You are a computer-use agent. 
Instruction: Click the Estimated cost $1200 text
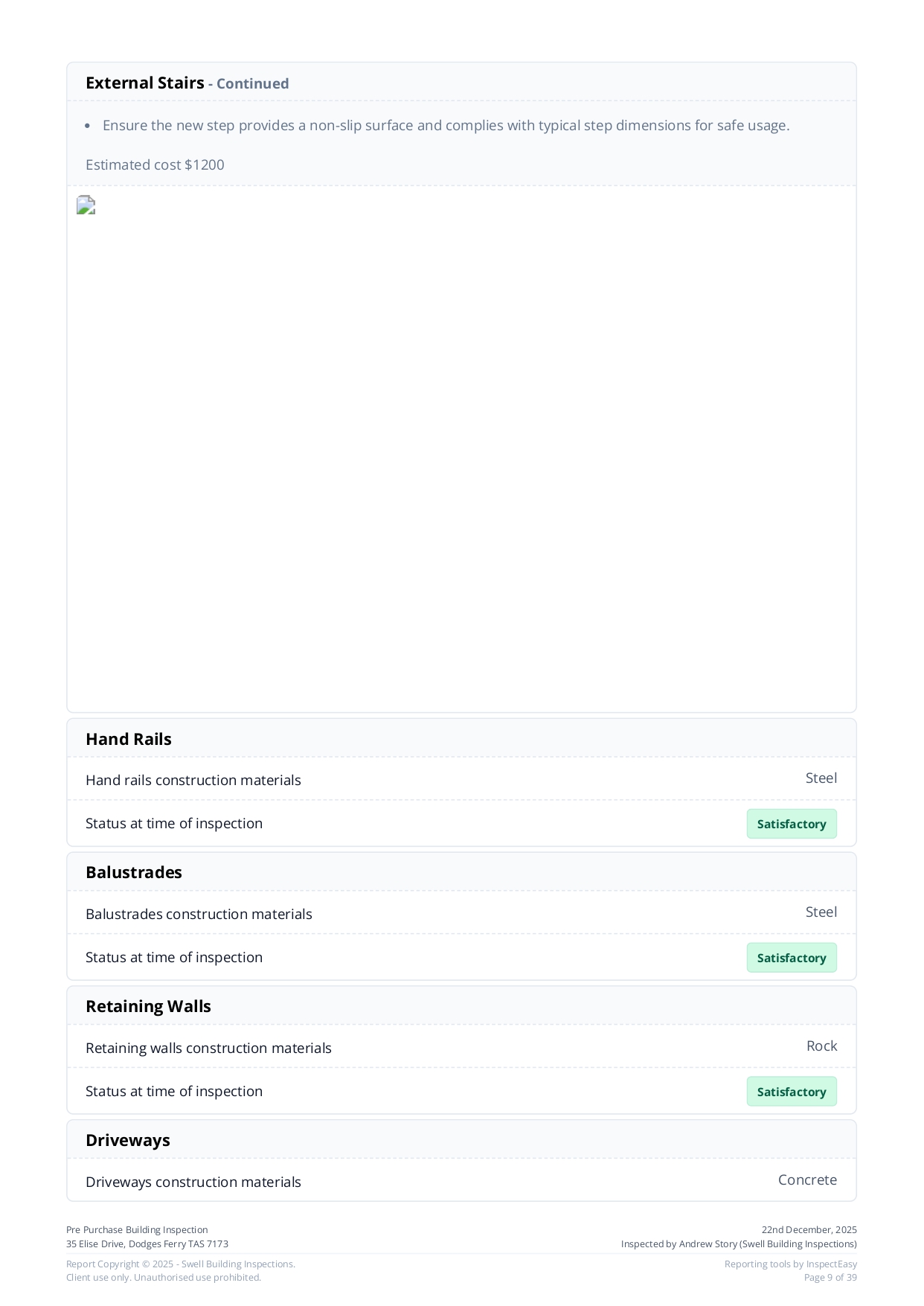point(155,165)
